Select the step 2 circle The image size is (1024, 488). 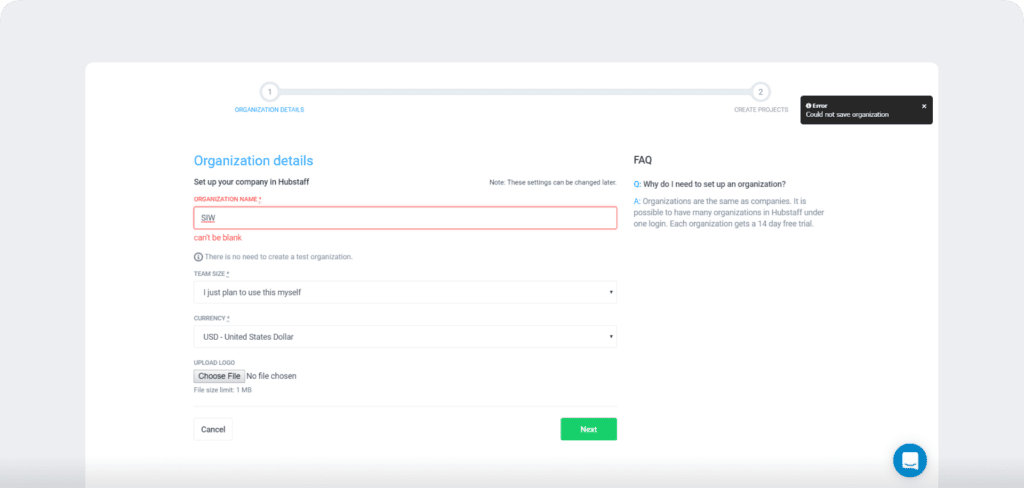click(x=760, y=92)
